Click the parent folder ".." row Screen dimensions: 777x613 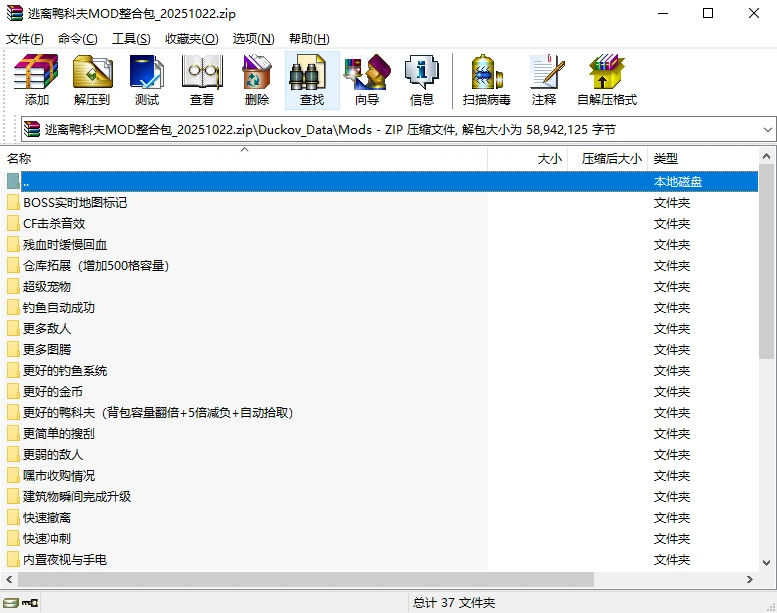click(200, 182)
